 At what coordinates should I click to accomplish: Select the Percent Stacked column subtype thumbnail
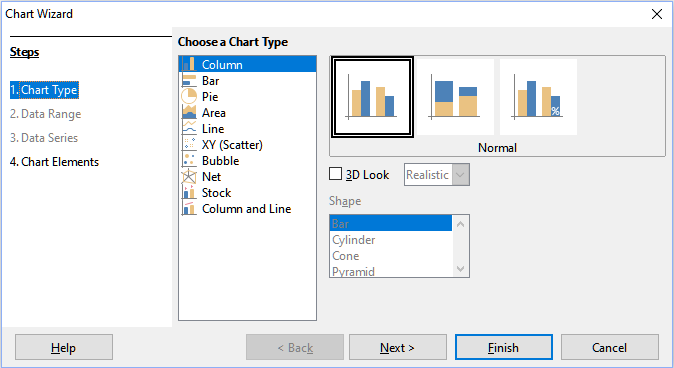(x=538, y=97)
